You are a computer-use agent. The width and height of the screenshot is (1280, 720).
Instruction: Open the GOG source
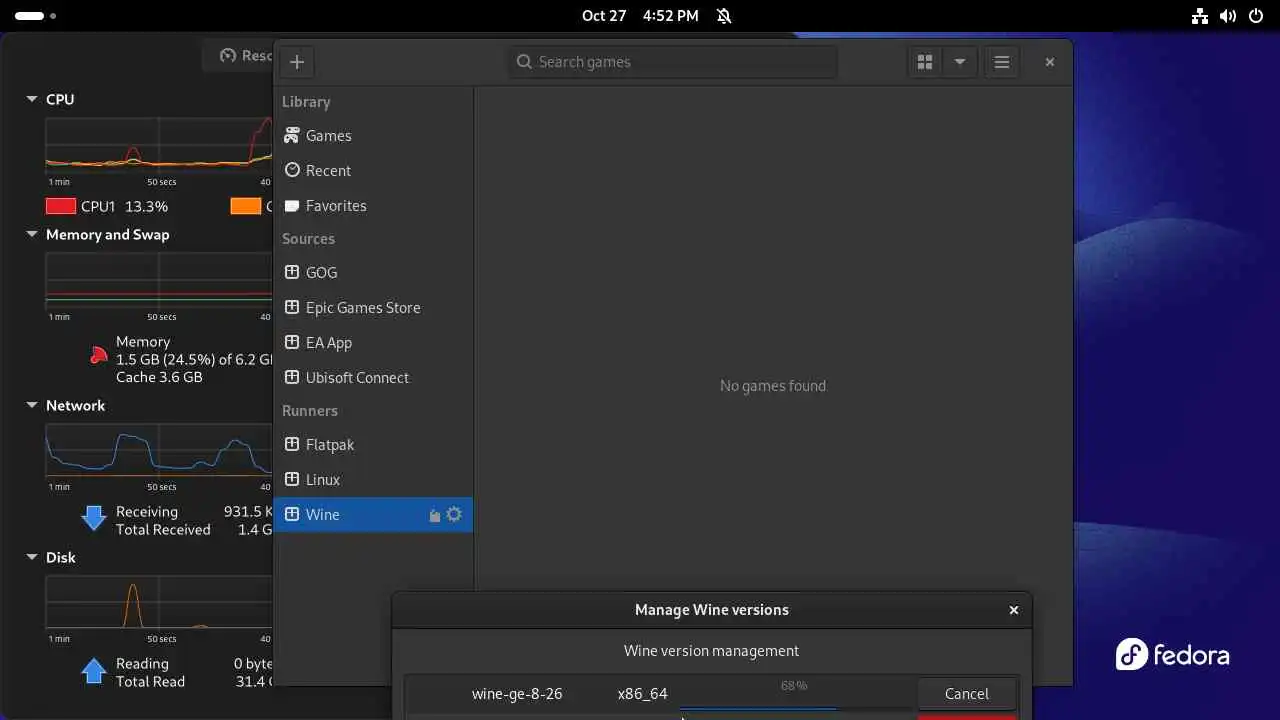373,273
